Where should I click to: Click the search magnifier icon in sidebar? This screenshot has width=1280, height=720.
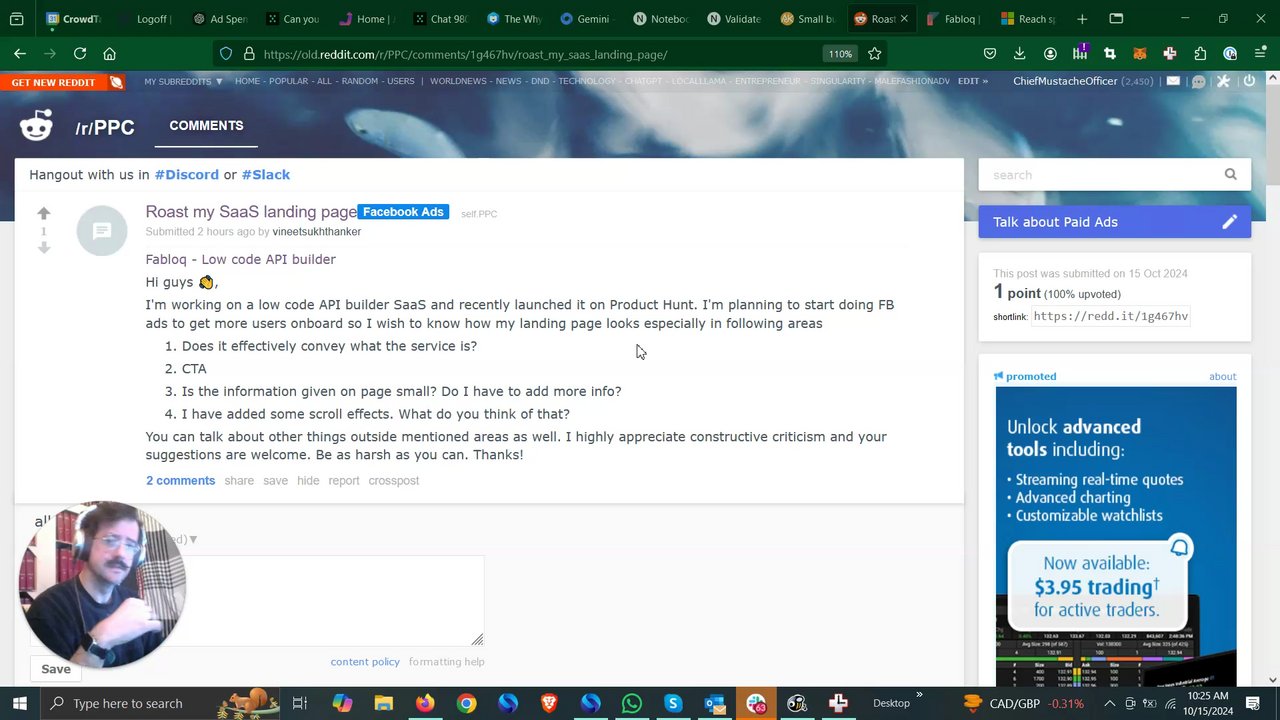(1230, 174)
